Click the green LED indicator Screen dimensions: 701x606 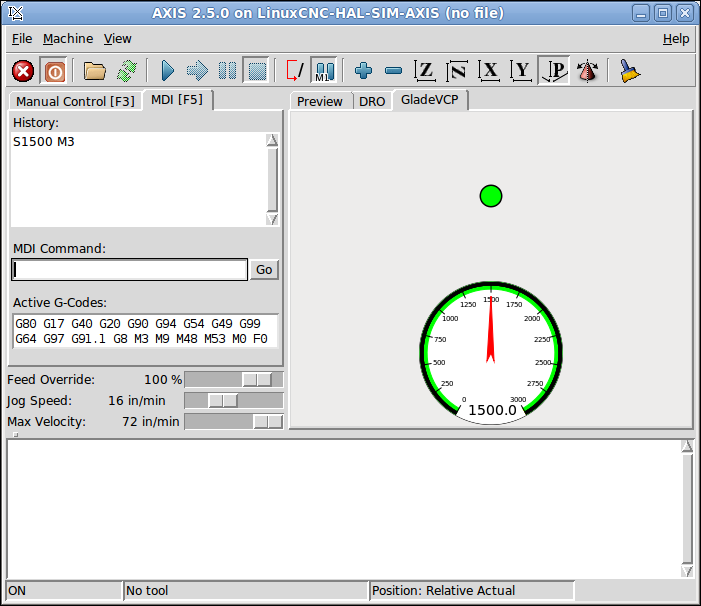tap(490, 196)
